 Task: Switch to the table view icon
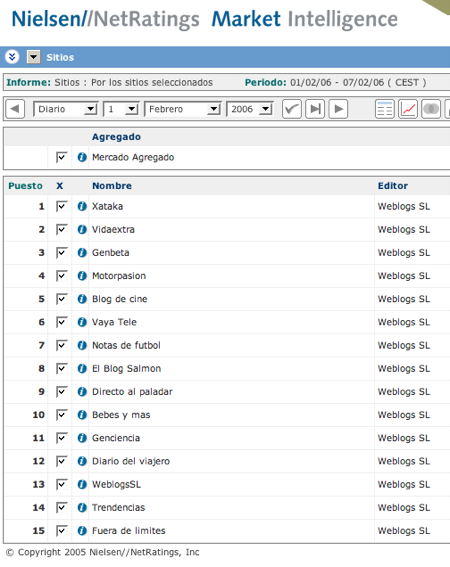point(385,109)
